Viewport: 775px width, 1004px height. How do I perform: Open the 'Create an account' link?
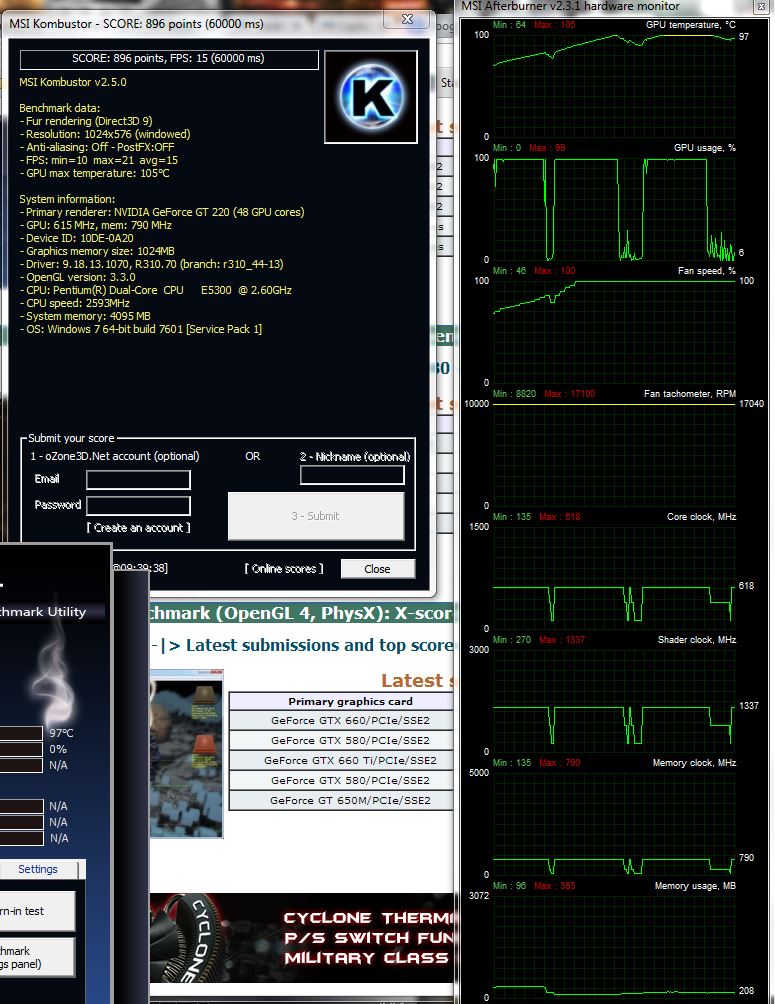click(138, 528)
